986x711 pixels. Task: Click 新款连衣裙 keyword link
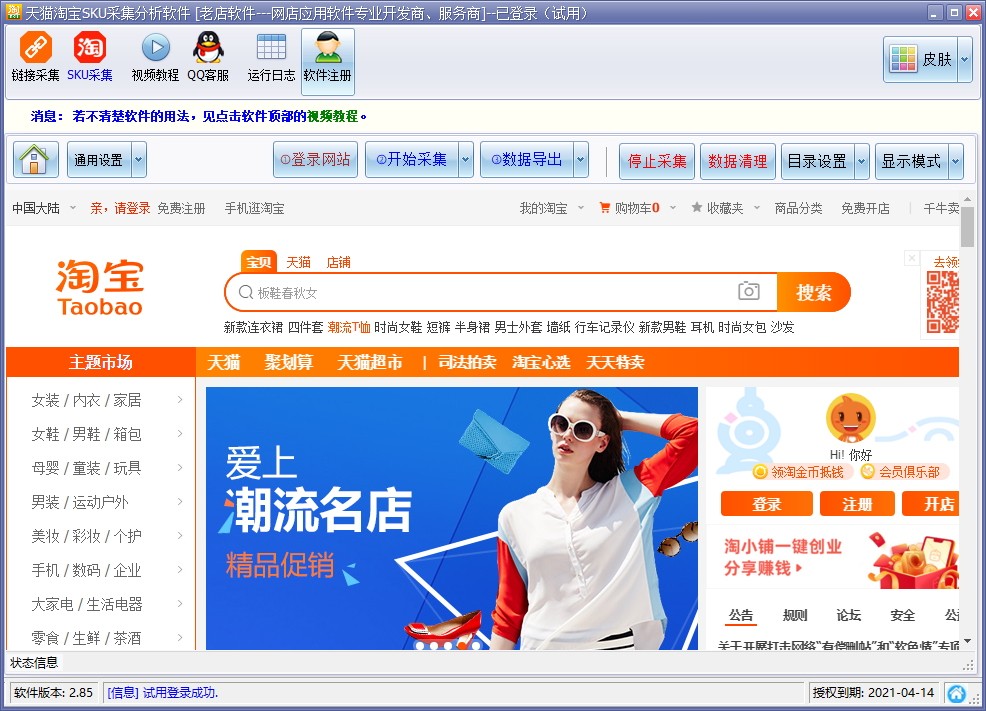pos(253,327)
